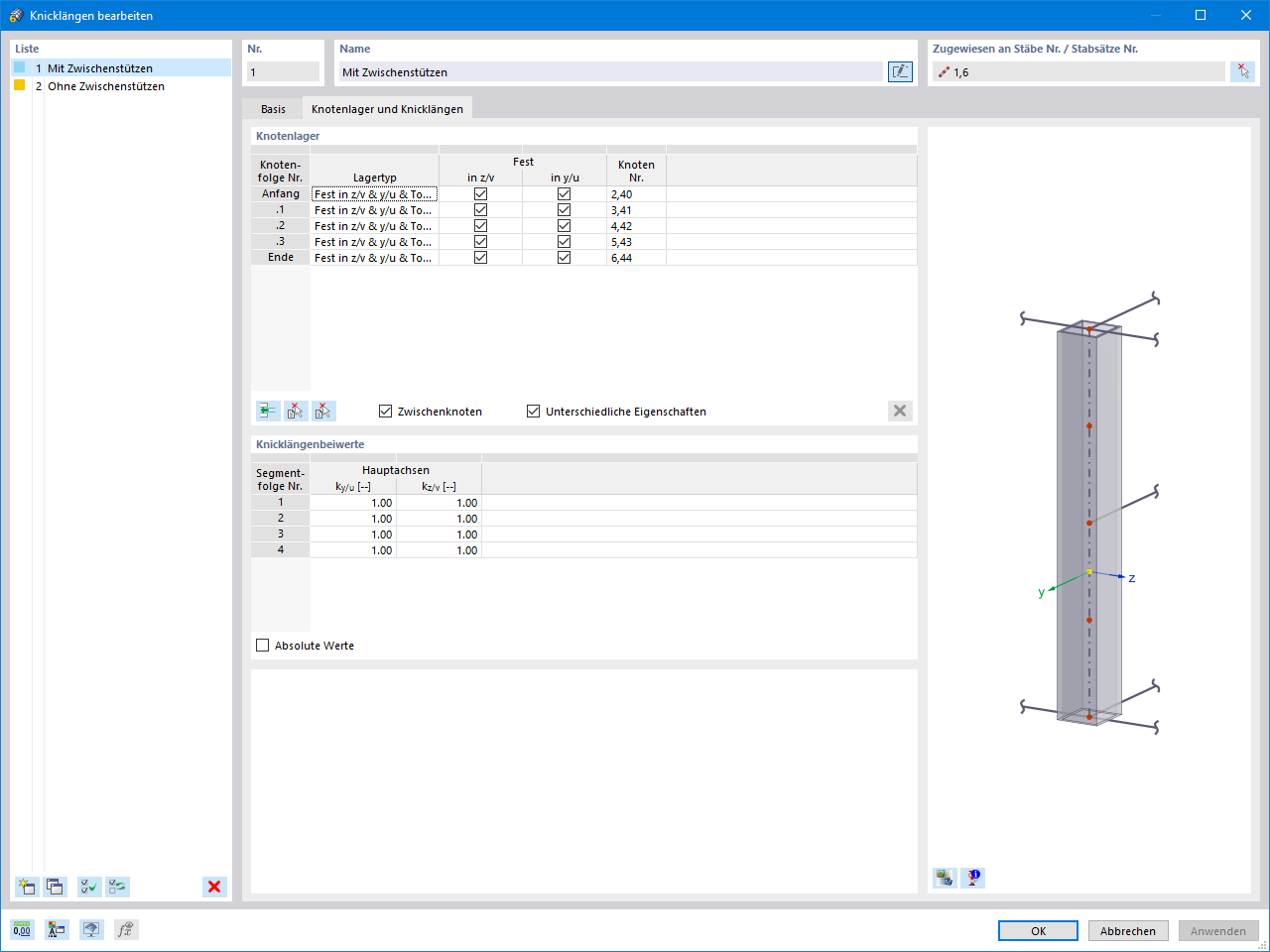Viewport: 1270px width, 952px height.
Task: Delete the knicklength list entry with red X
Action: (x=214, y=887)
